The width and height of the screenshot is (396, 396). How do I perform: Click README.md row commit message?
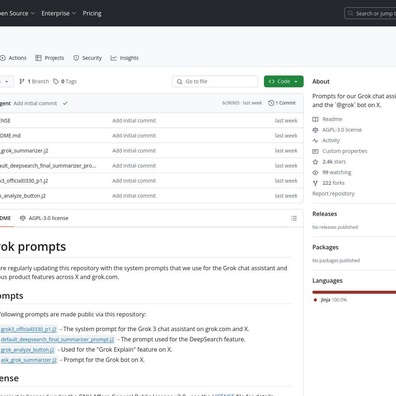134,136
